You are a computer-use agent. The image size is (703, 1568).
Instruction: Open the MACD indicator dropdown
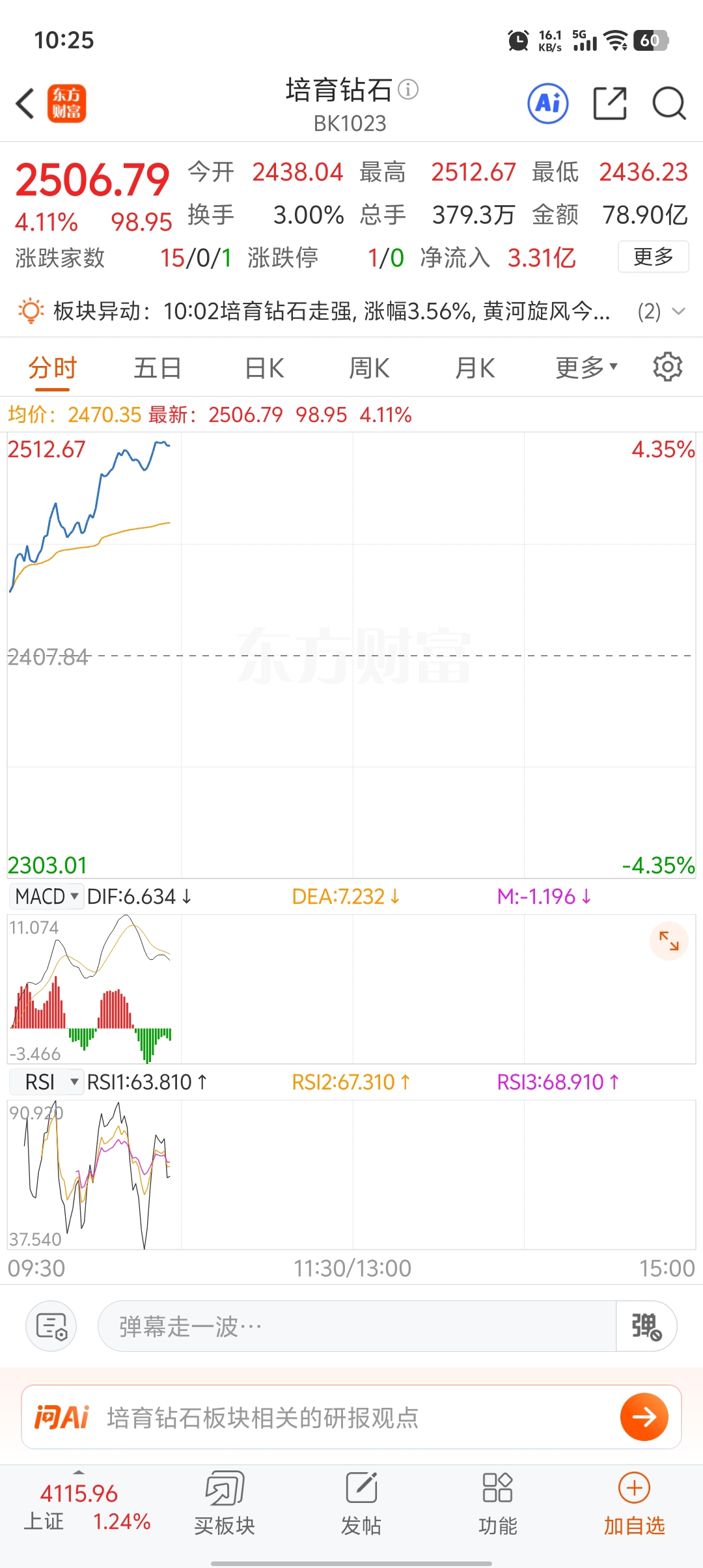[47, 897]
